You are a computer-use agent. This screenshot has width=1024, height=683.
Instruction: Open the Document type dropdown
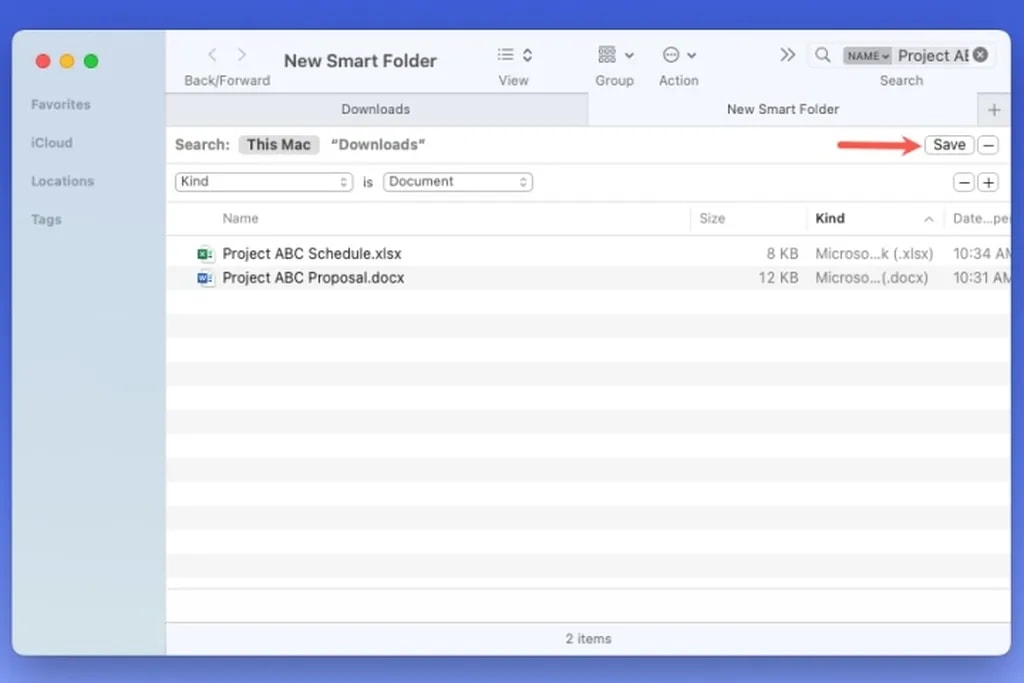pos(457,181)
